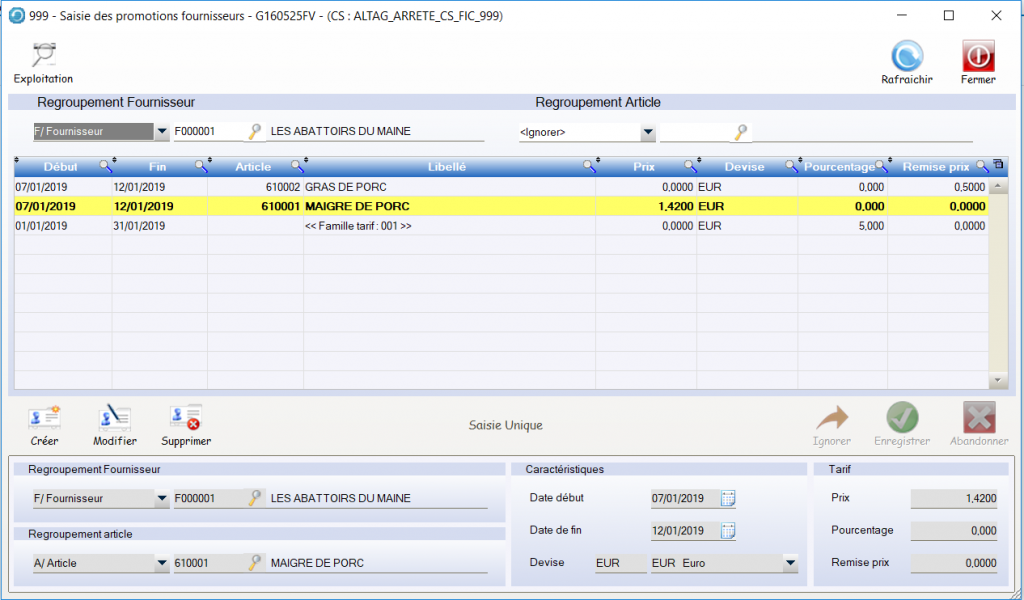This screenshot has height=600, width=1024.
Task: Click the Rafraichir refresh icon
Action: tap(906, 57)
